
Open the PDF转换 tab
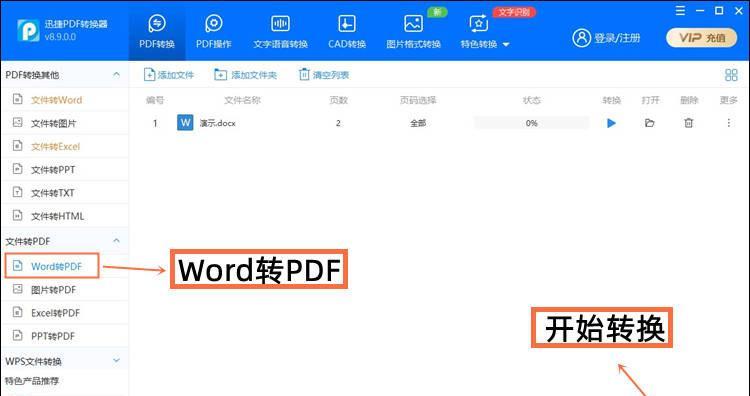click(156, 32)
